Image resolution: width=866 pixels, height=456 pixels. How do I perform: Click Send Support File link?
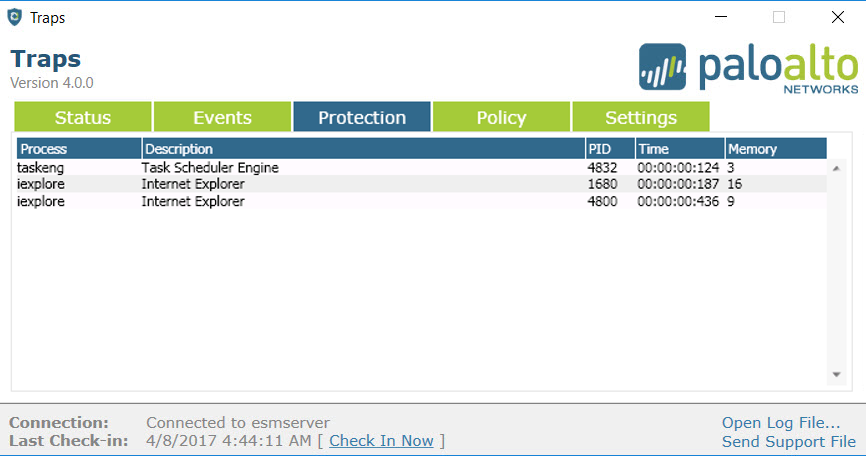pyautogui.click(x=789, y=442)
